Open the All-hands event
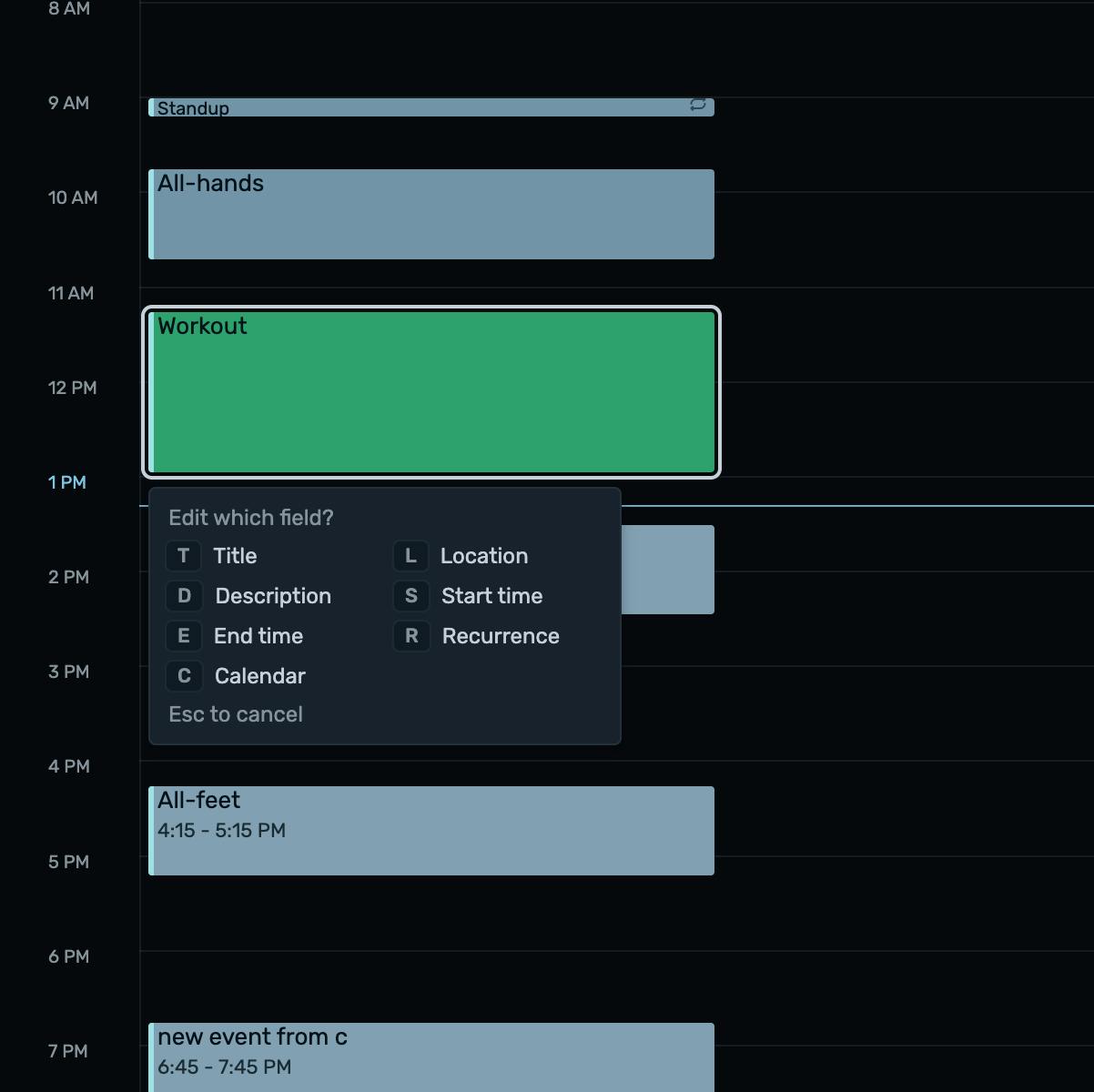This screenshot has width=1094, height=1092. [x=431, y=214]
